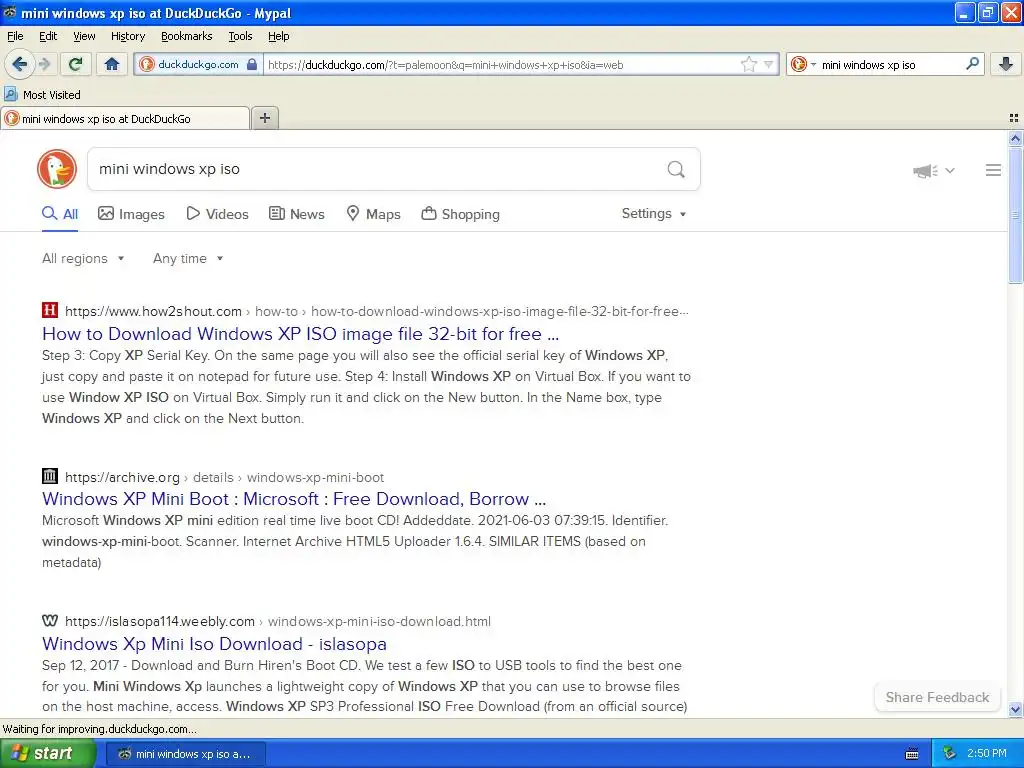The width and height of the screenshot is (1024, 768).
Task: Click the duckduckgo.com site identity button
Action: click(x=199, y=65)
